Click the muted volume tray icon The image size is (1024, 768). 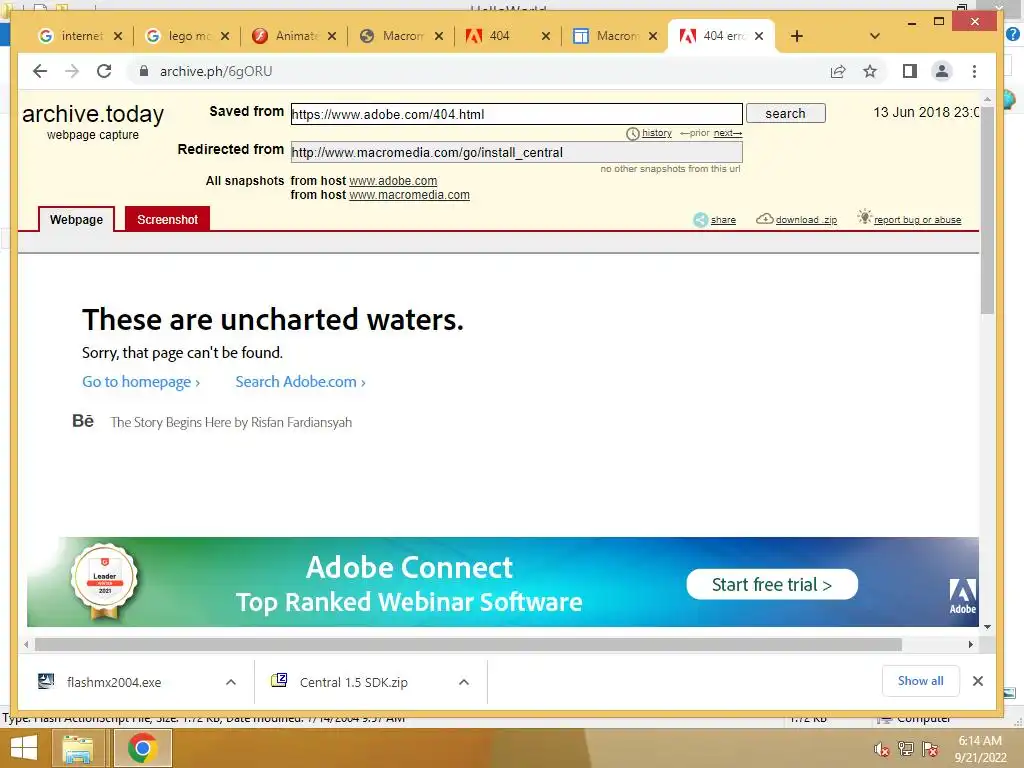882,749
